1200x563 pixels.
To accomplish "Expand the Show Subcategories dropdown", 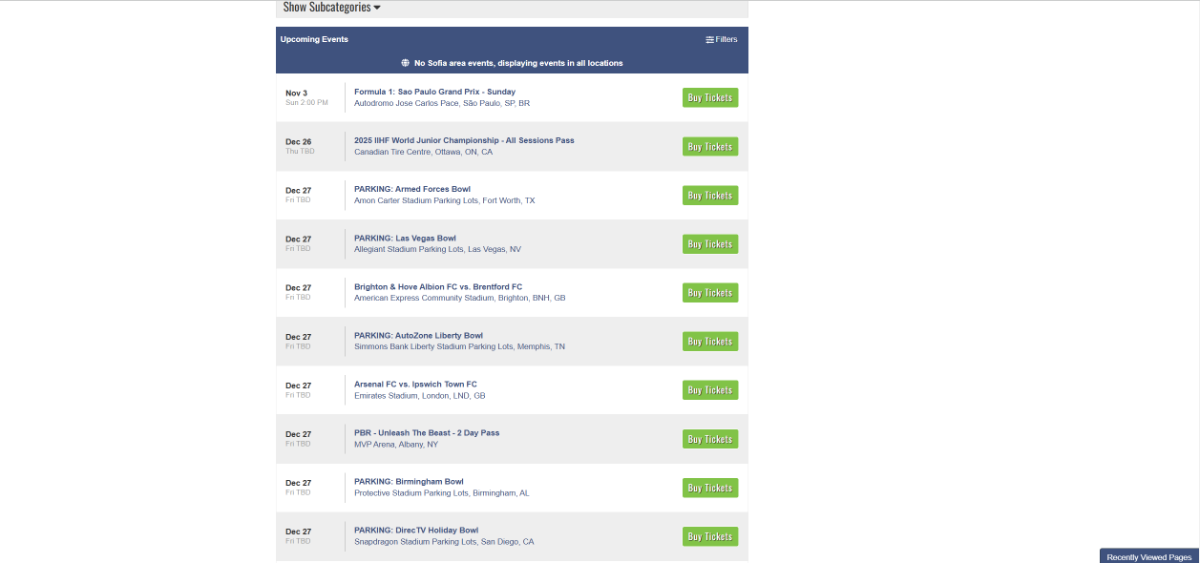I will click(331, 7).
